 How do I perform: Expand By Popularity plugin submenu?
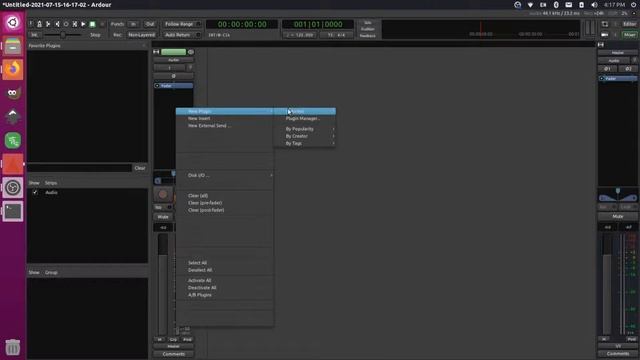coord(305,129)
